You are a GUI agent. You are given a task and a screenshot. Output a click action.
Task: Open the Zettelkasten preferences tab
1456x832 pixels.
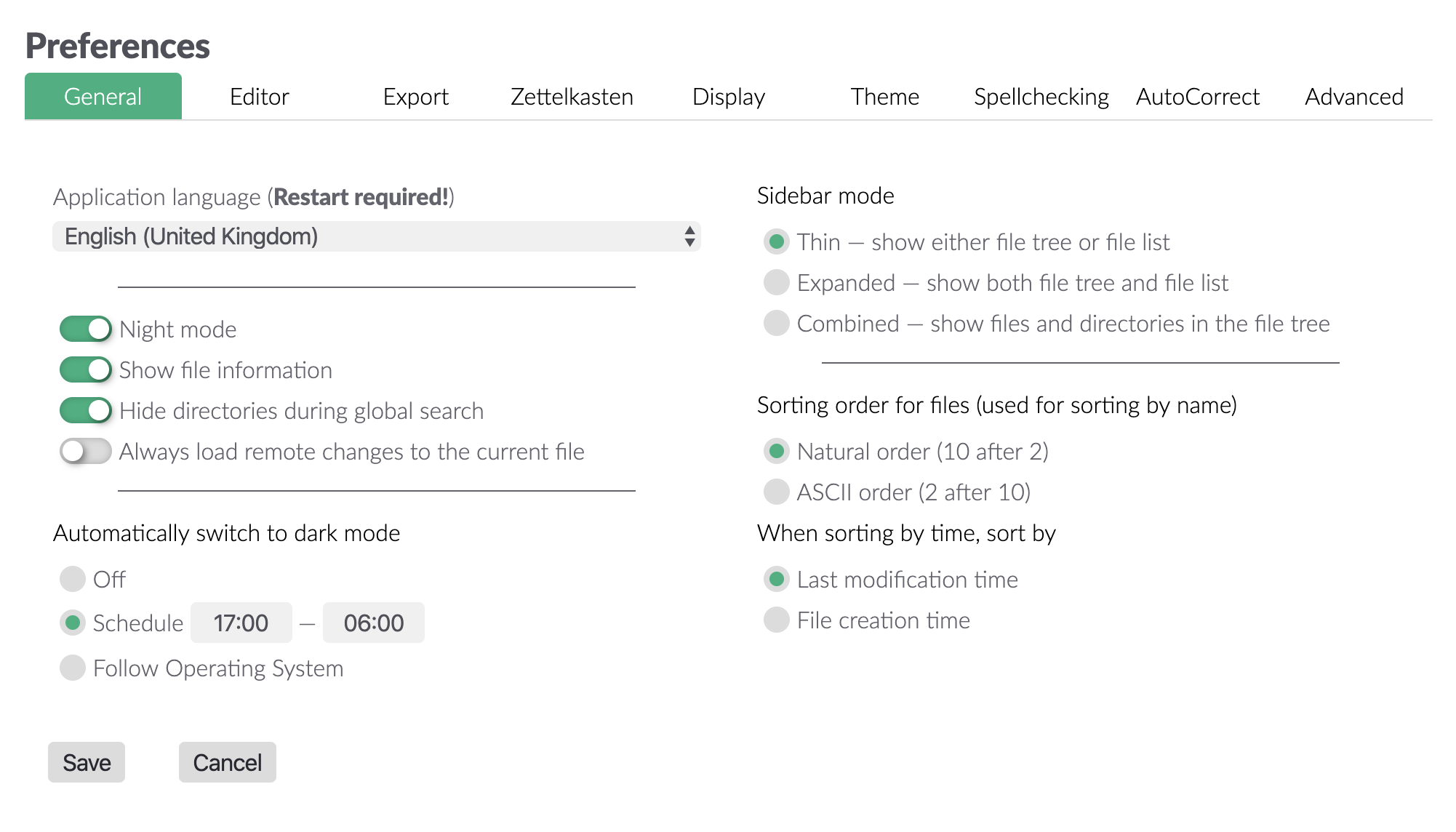(571, 95)
